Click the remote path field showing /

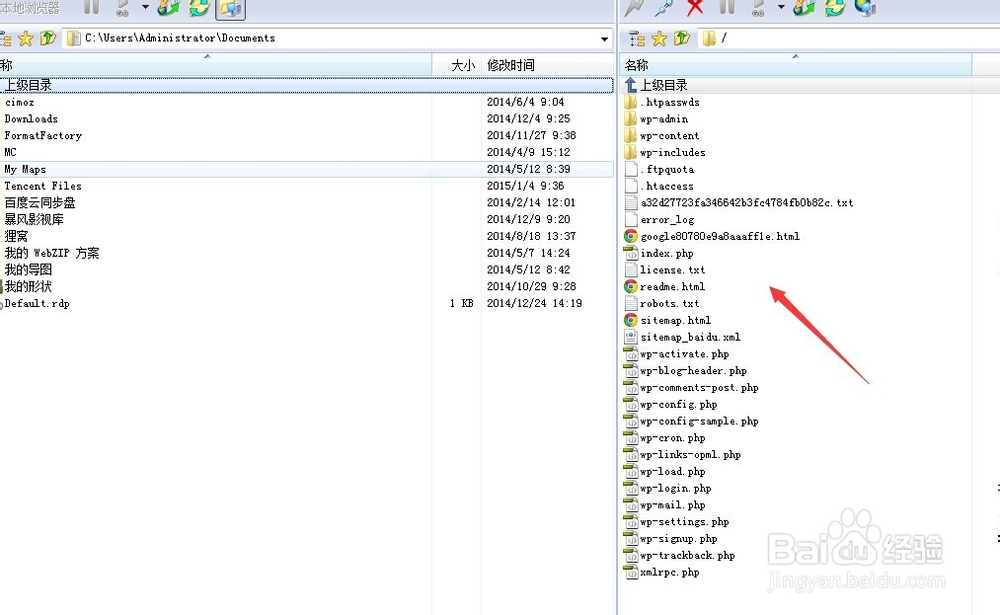pyautogui.click(x=848, y=38)
